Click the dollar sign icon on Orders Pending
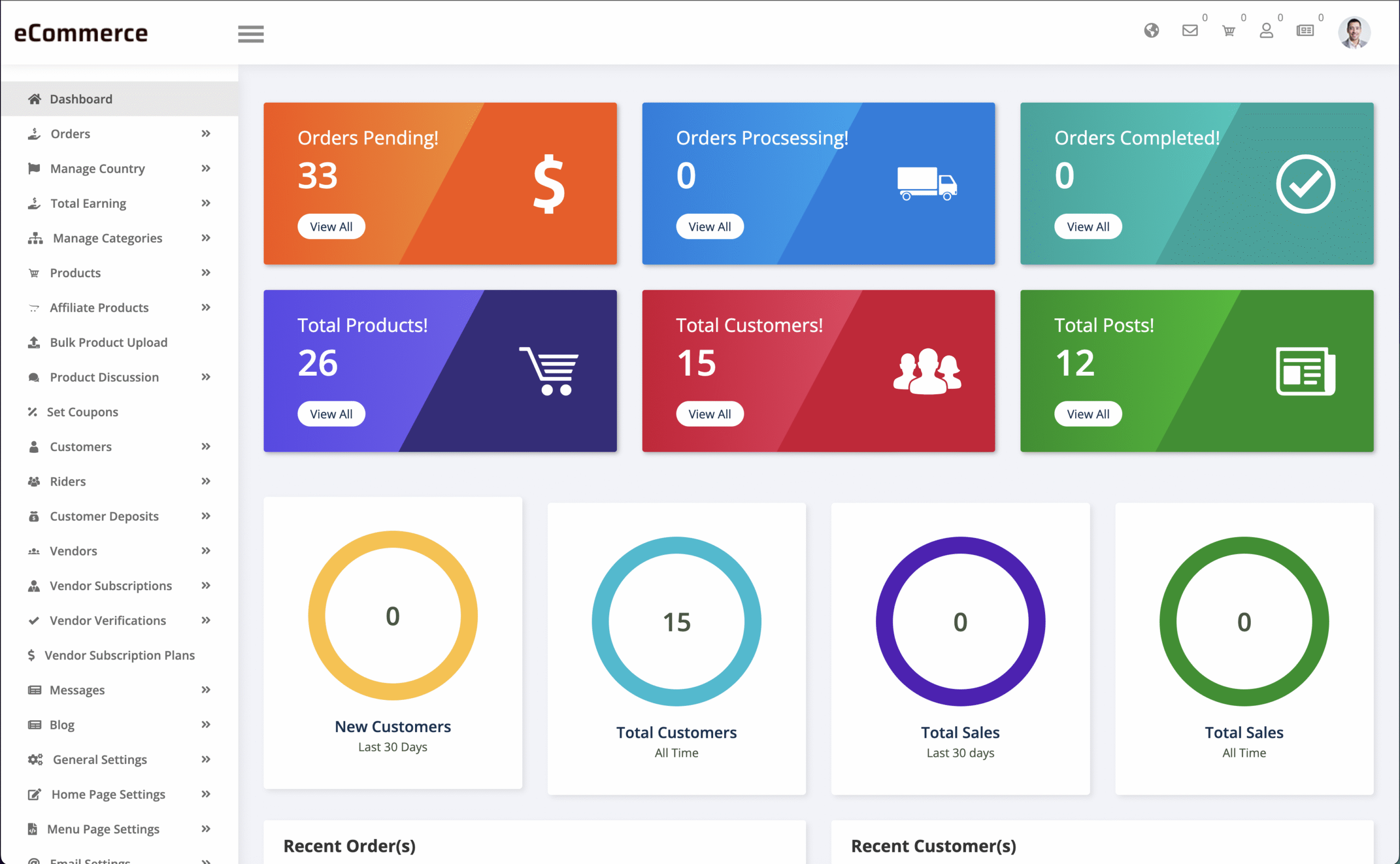Screen dimensions: 1400x864 pos(549,184)
